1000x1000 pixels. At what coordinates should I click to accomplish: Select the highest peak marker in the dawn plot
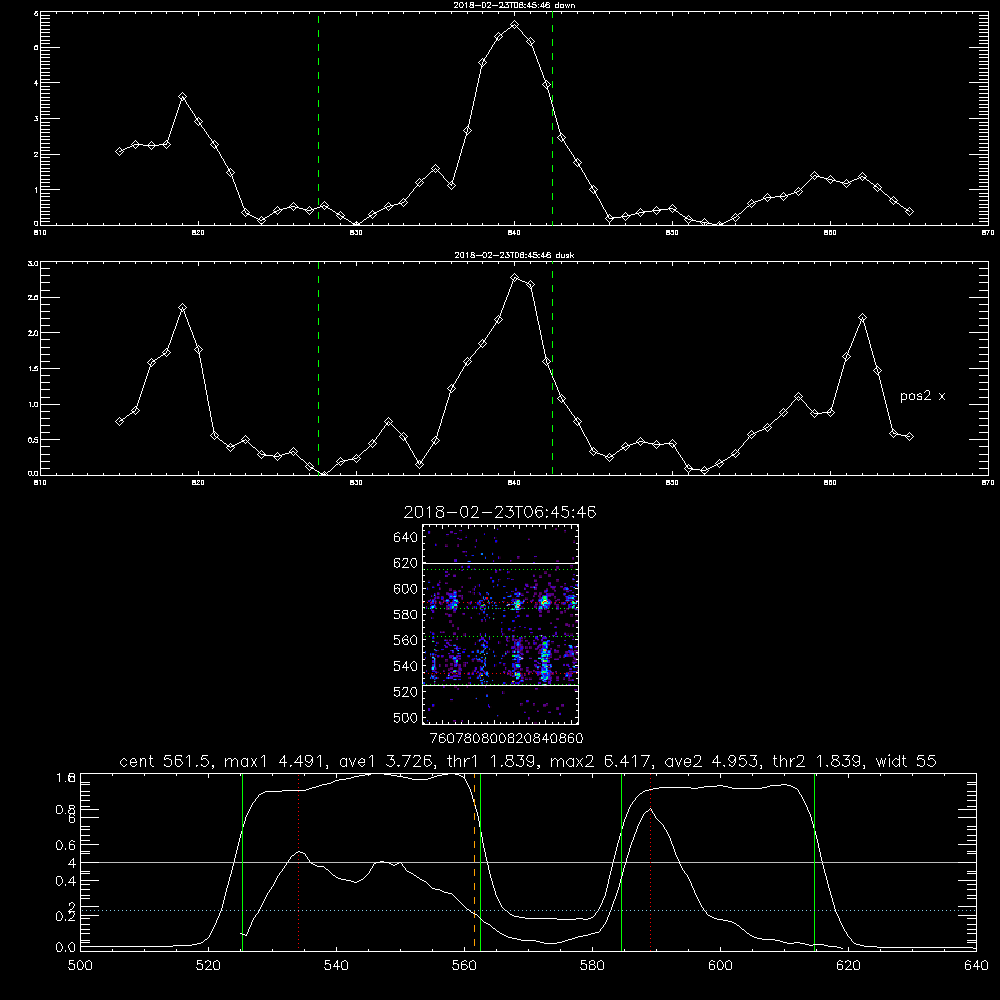[x=515, y=25]
